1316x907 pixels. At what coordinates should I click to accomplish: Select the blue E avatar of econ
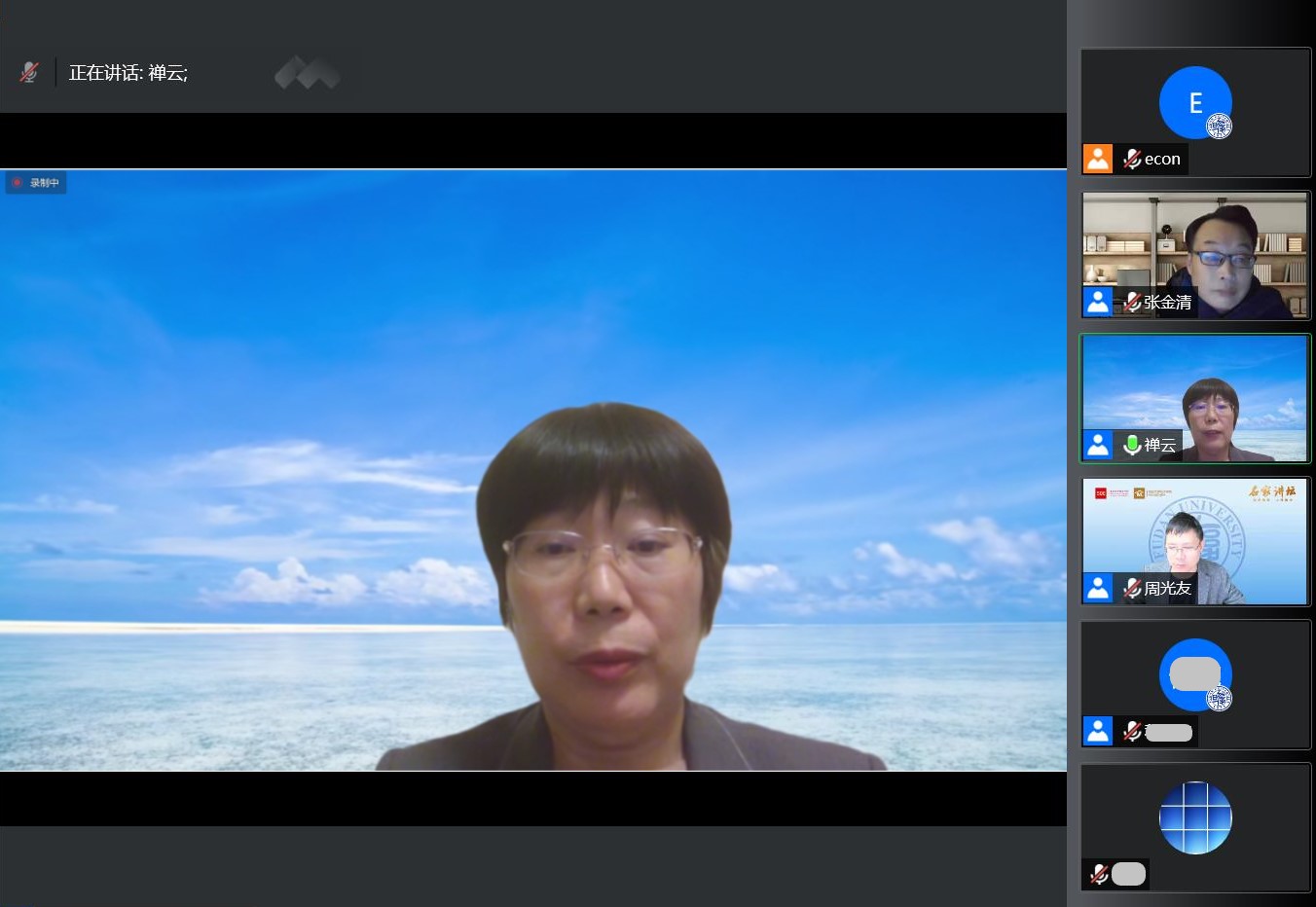1193,100
